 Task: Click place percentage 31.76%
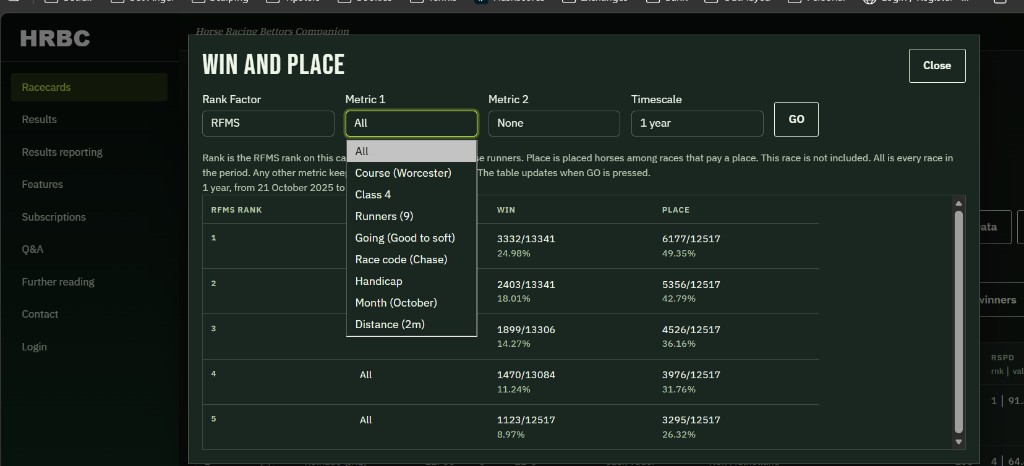click(x=679, y=390)
